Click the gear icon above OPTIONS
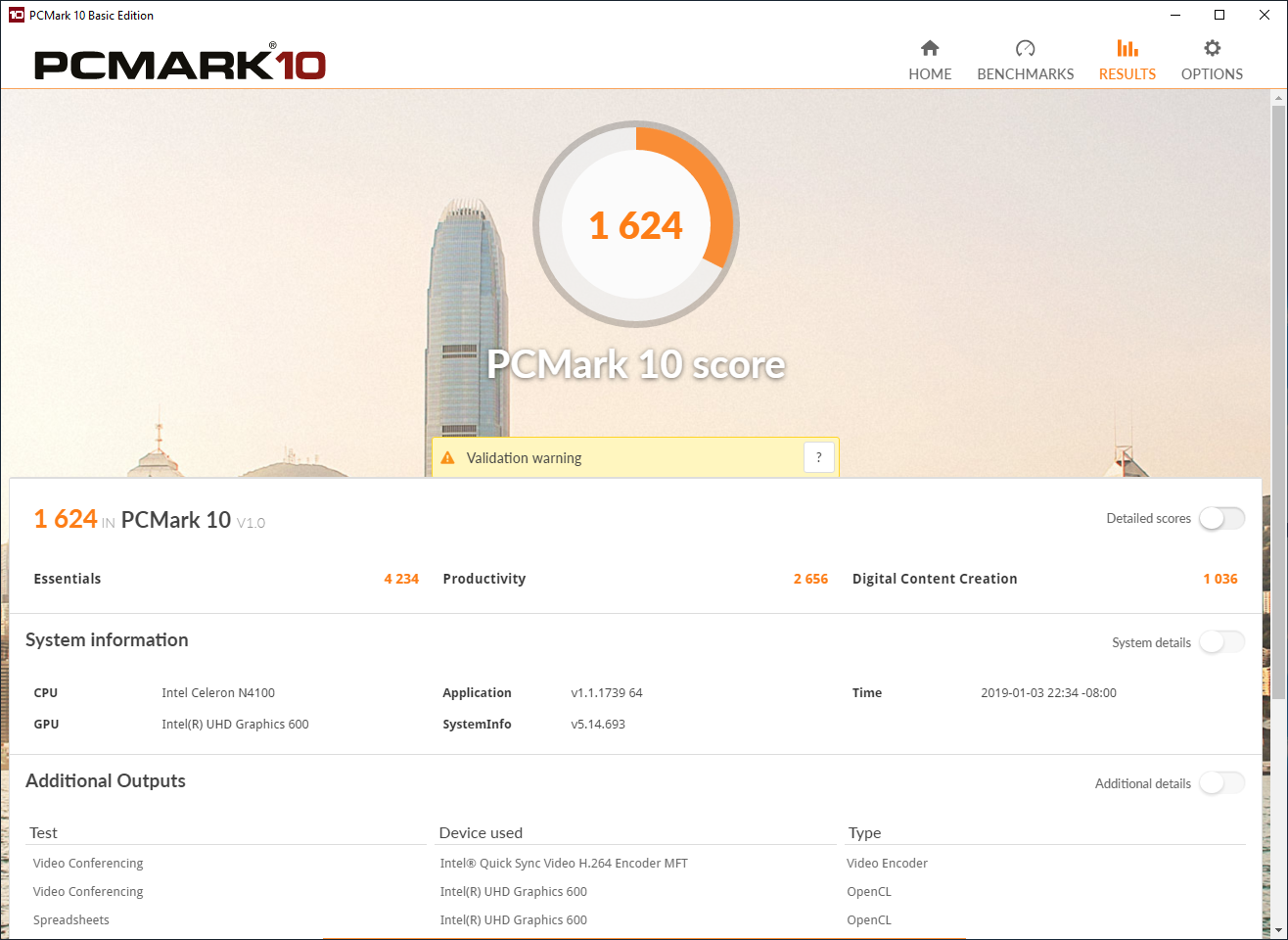1288x940 pixels. coord(1212,48)
